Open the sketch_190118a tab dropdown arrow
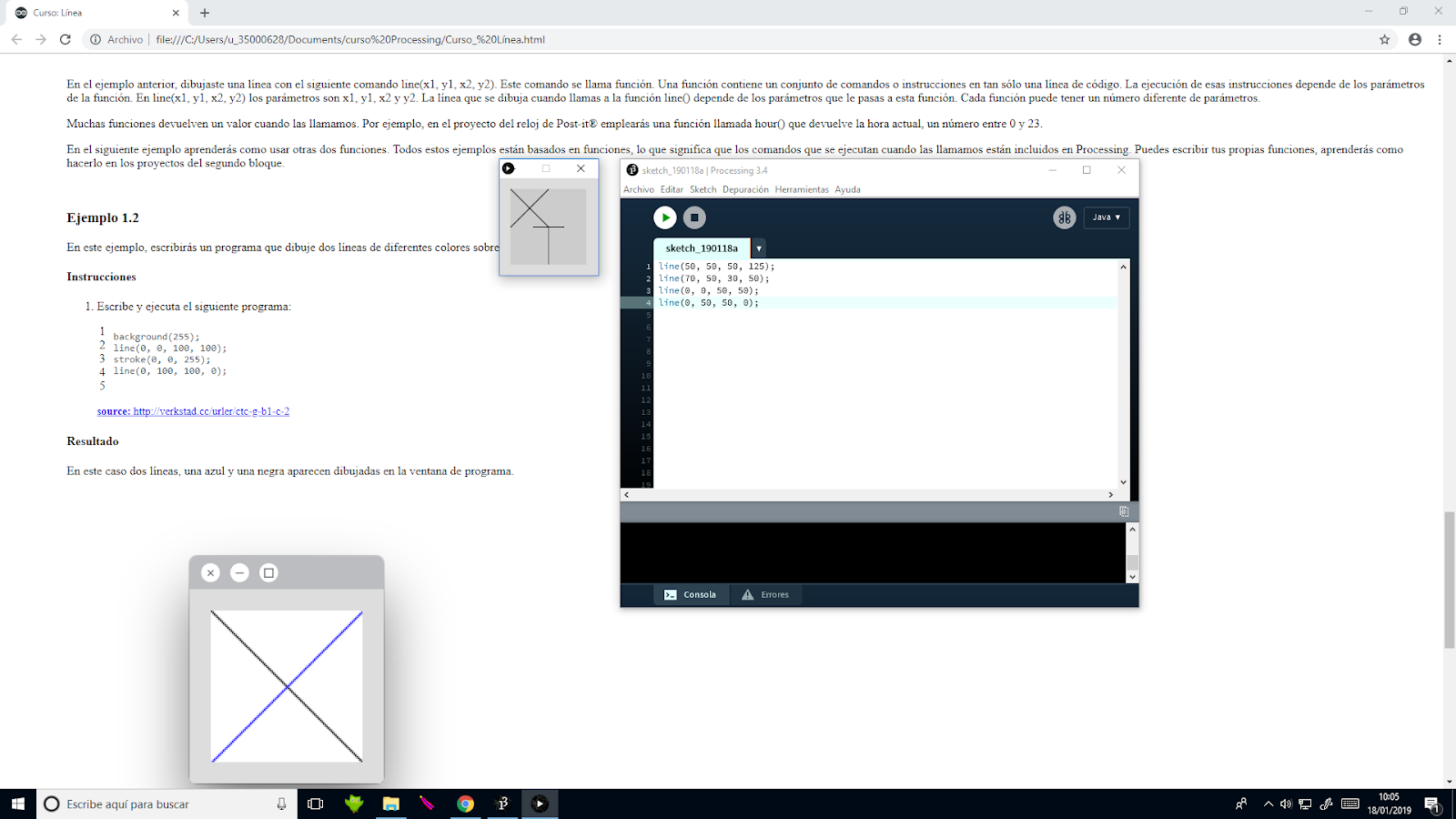 [x=758, y=248]
